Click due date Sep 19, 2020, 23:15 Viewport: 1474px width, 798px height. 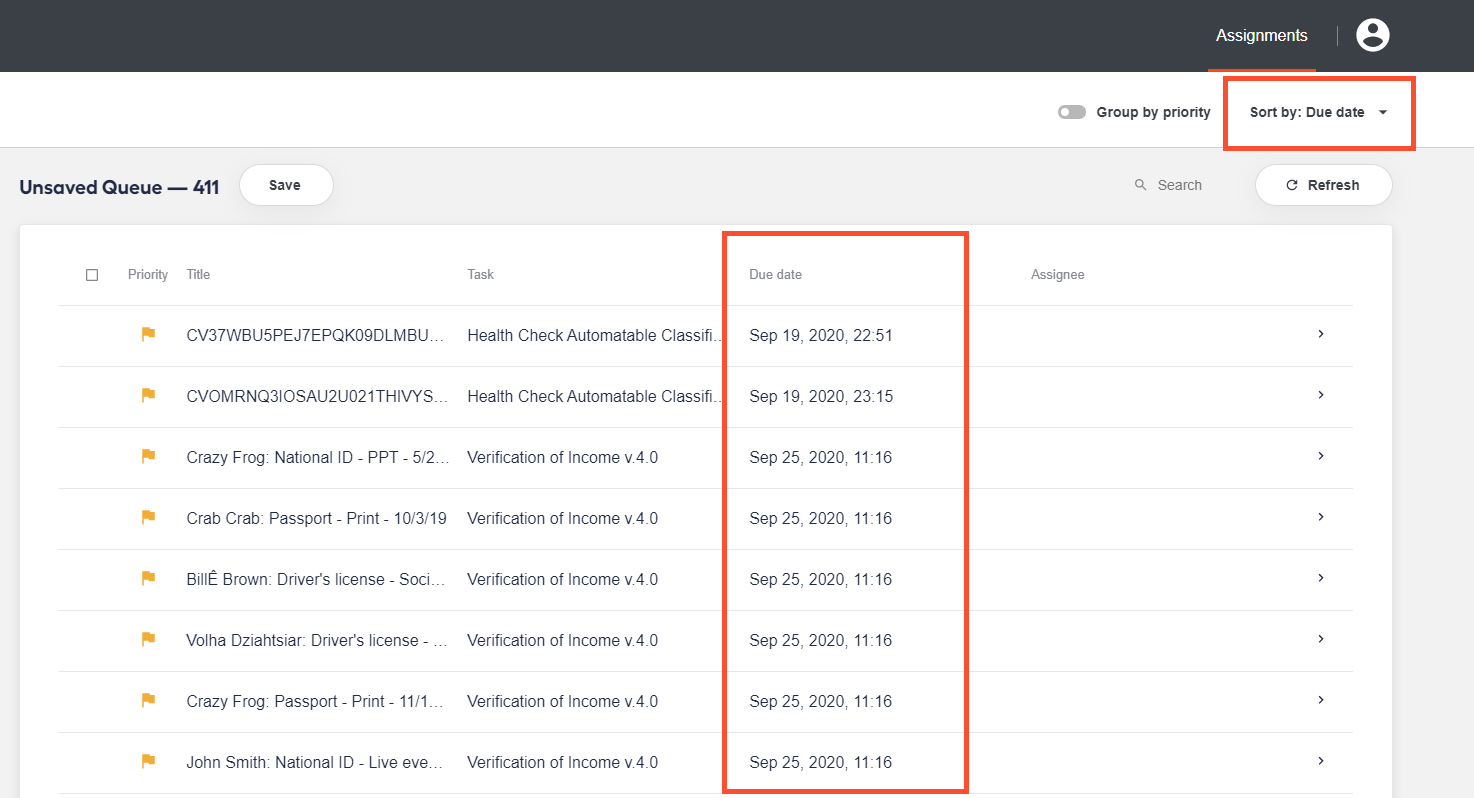point(821,397)
